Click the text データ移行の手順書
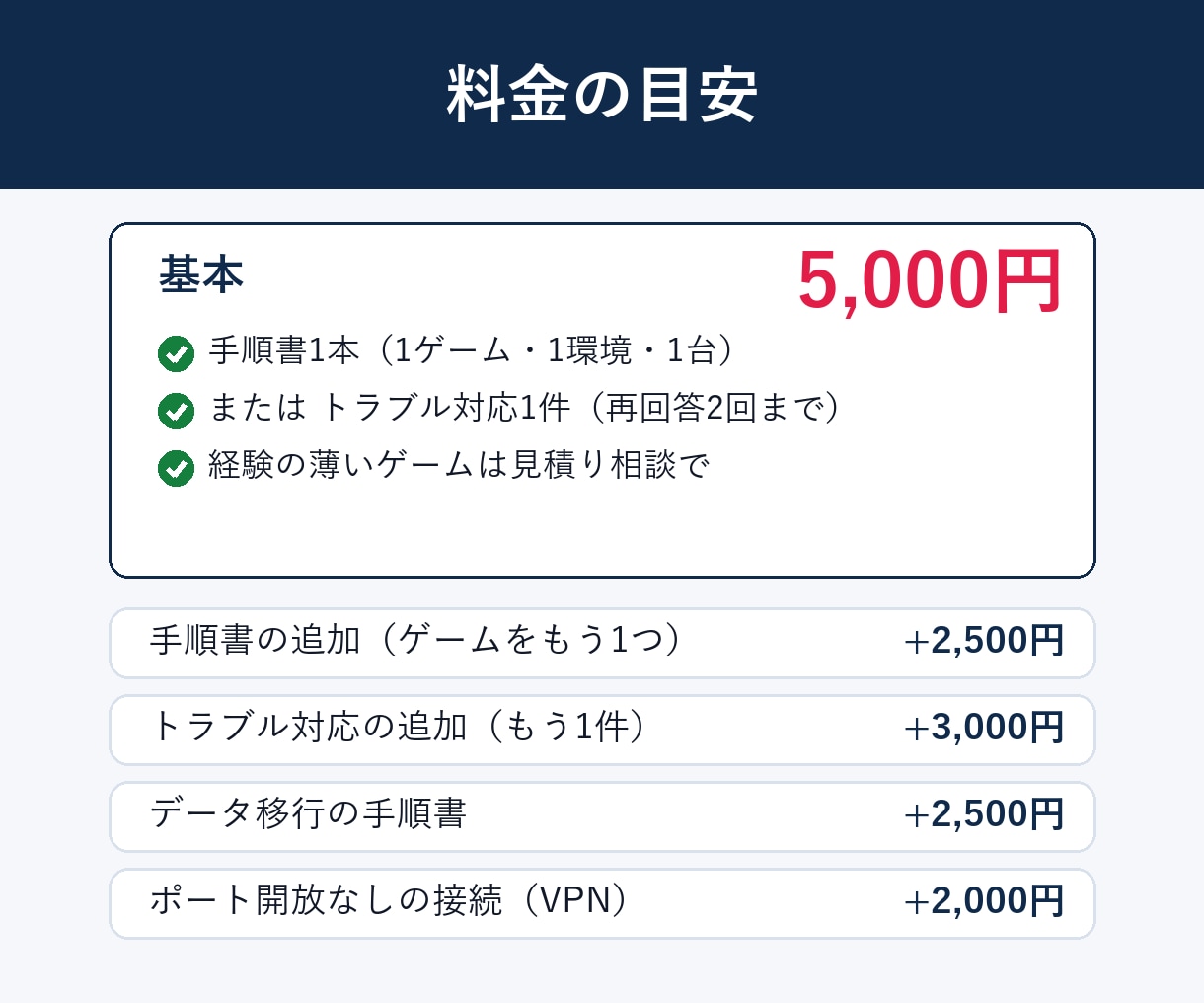The height and width of the screenshot is (1003, 1204). click(308, 814)
